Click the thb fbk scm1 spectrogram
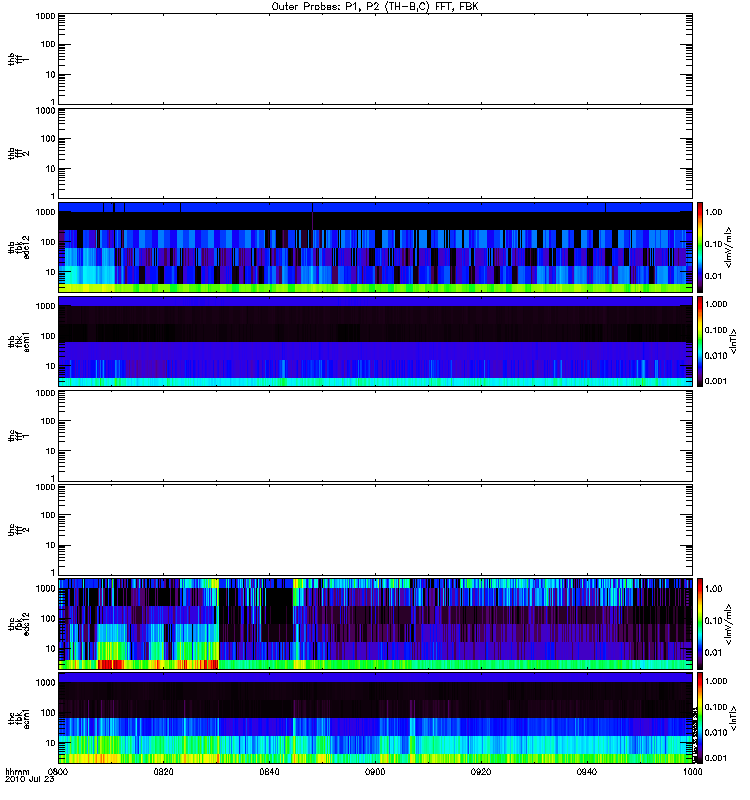Viewport: 750px width, 800px height. pyautogui.click(x=376, y=342)
